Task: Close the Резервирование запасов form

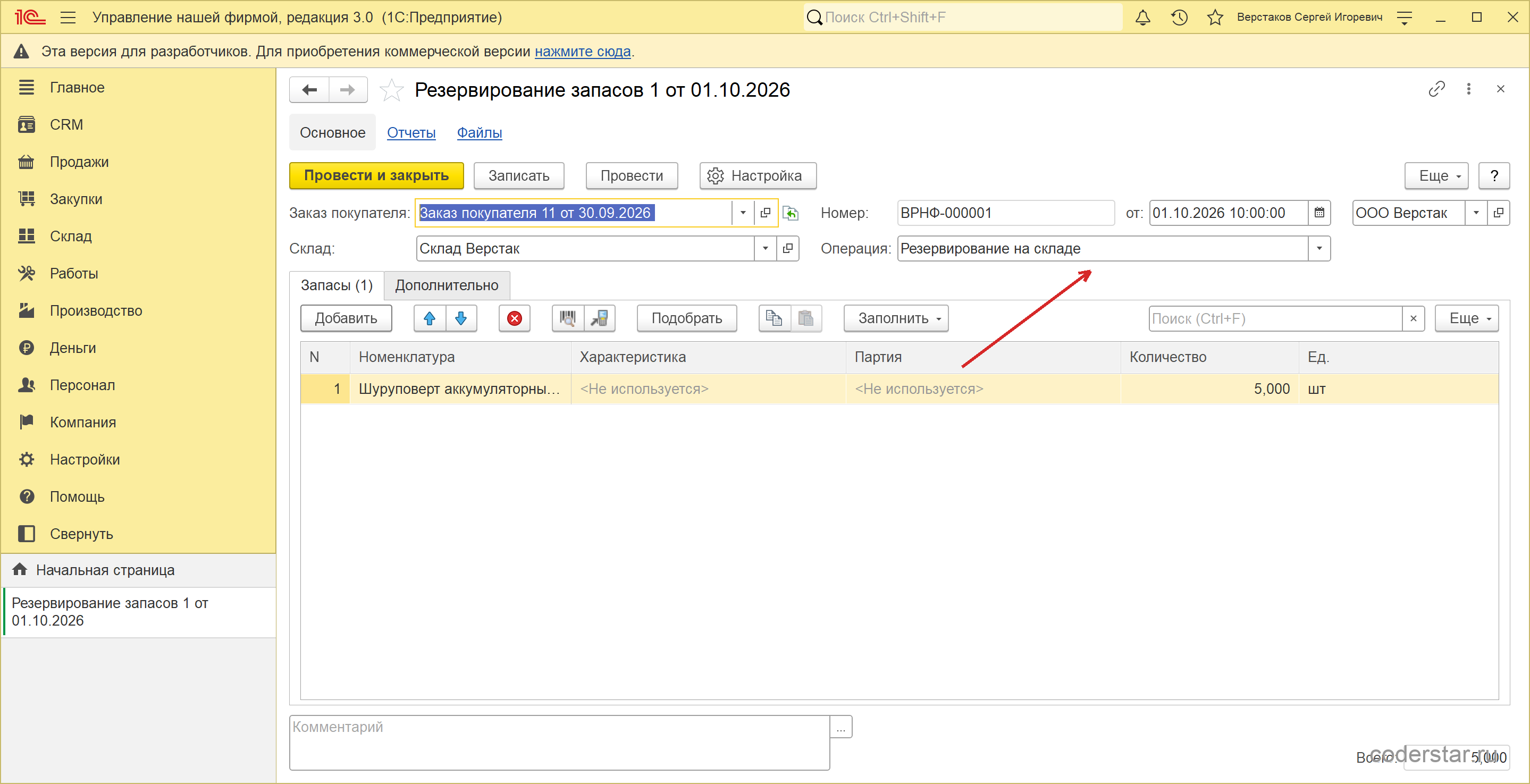Action: pyautogui.click(x=1500, y=89)
